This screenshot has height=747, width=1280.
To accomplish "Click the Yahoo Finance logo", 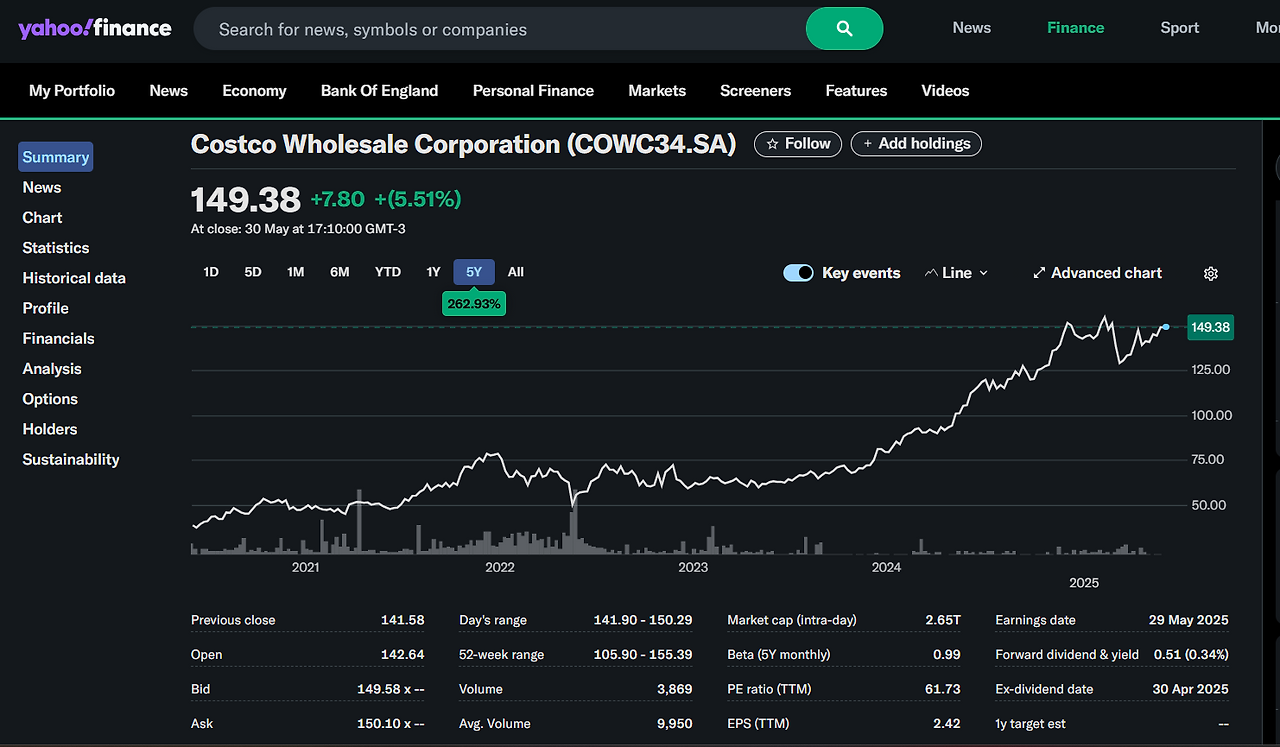I will click(95, 28).
